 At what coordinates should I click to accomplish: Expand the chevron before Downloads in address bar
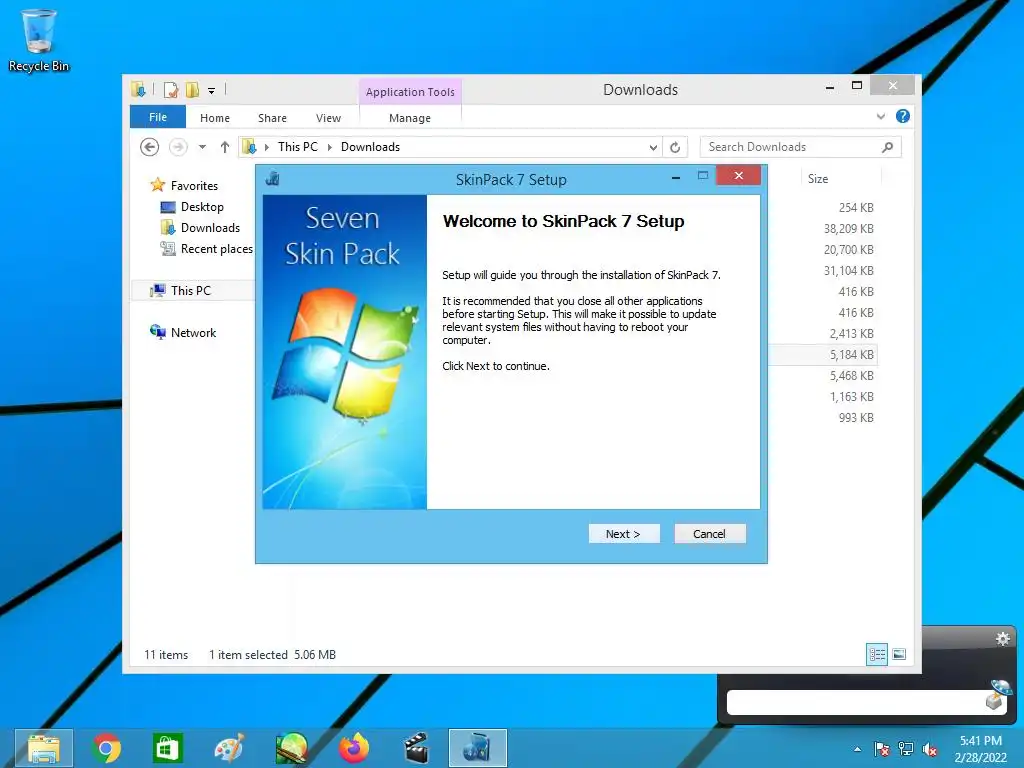(329, 147)
